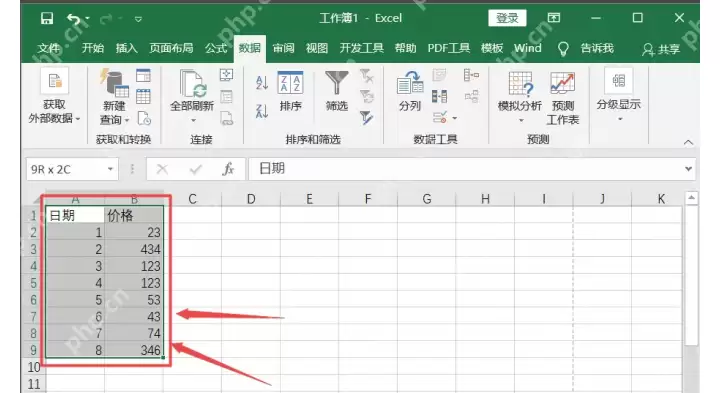Click the connections icon beside 全部刷新
The height and width of the screenshot is (393, 720).
coord(226,75)
